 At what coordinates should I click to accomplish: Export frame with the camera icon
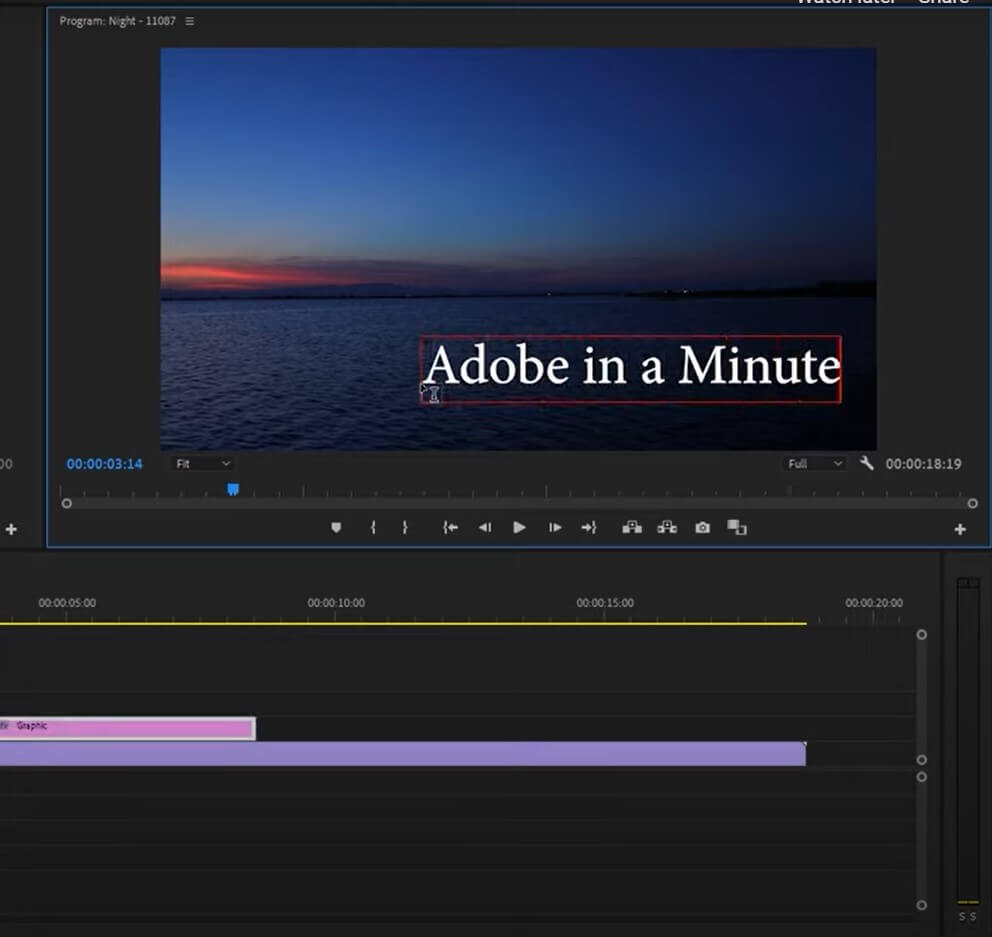click(x=702, y=528)
